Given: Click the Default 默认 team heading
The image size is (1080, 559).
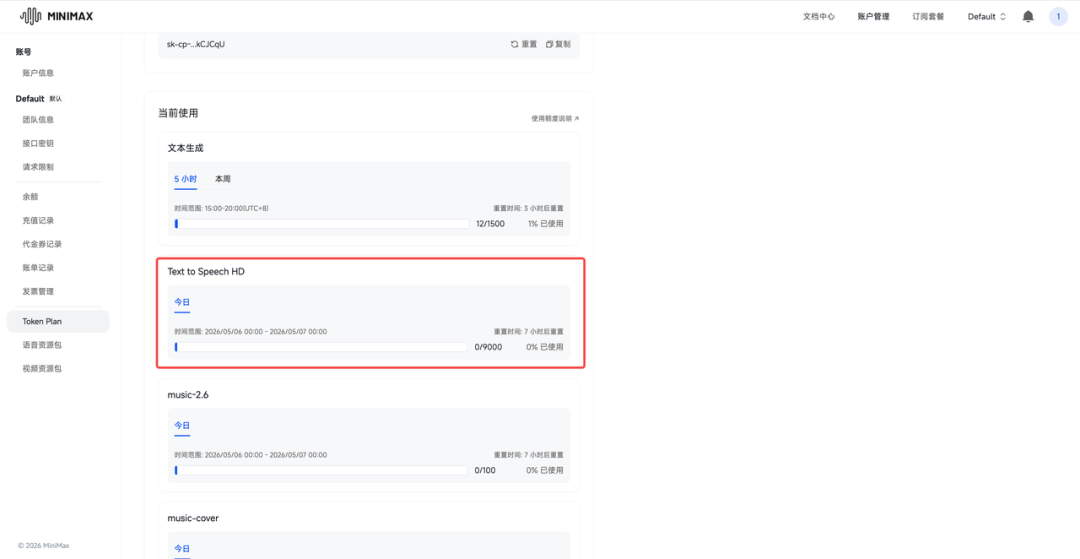Looking at the screenshot, I should click(39, 98).
